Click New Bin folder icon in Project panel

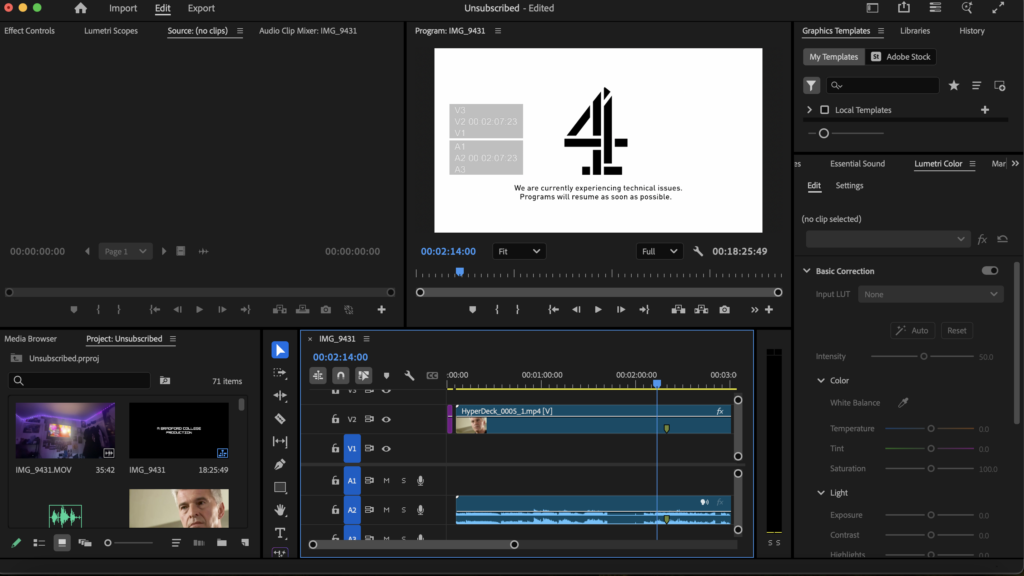coord(222,543)
